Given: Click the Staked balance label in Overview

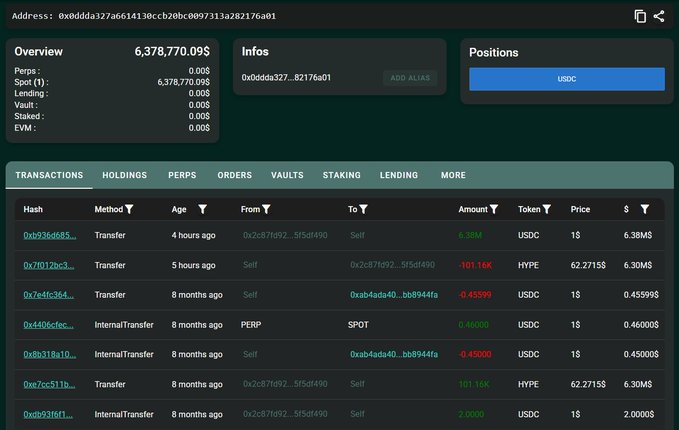Looking at the screenshot, I should [x=29, y=116].
